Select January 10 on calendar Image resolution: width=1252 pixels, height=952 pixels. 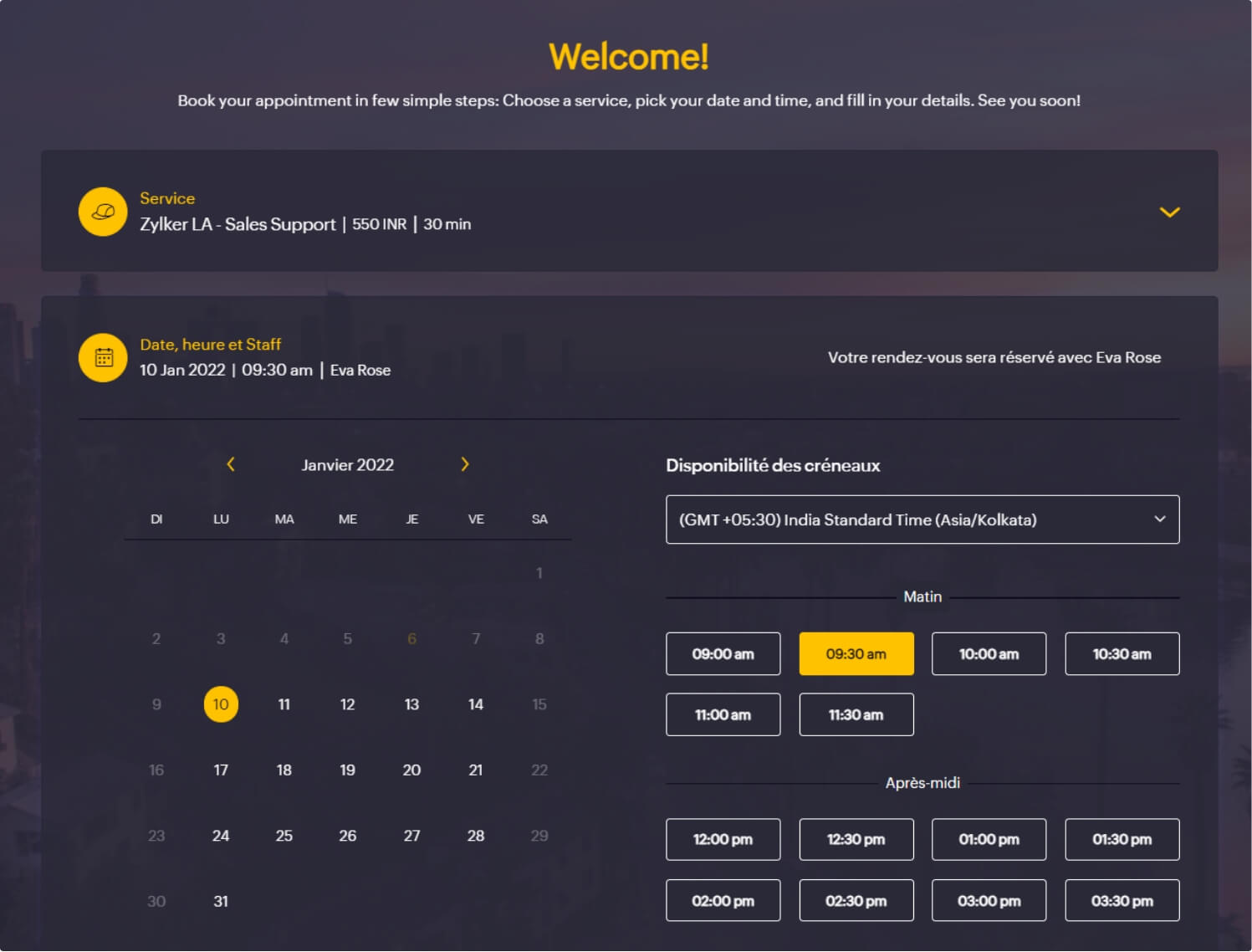pos(221,704)
